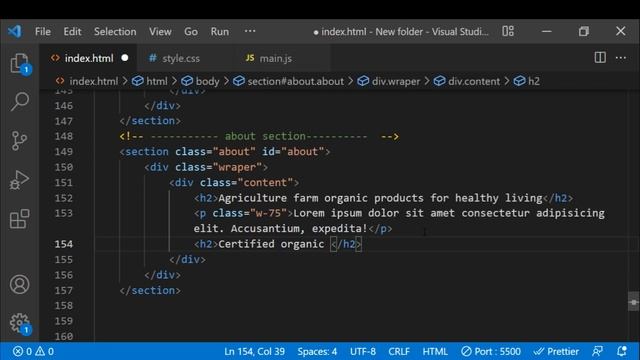Click the 'about section' comment text
640x360 pixels.
(x=265, y=136)
